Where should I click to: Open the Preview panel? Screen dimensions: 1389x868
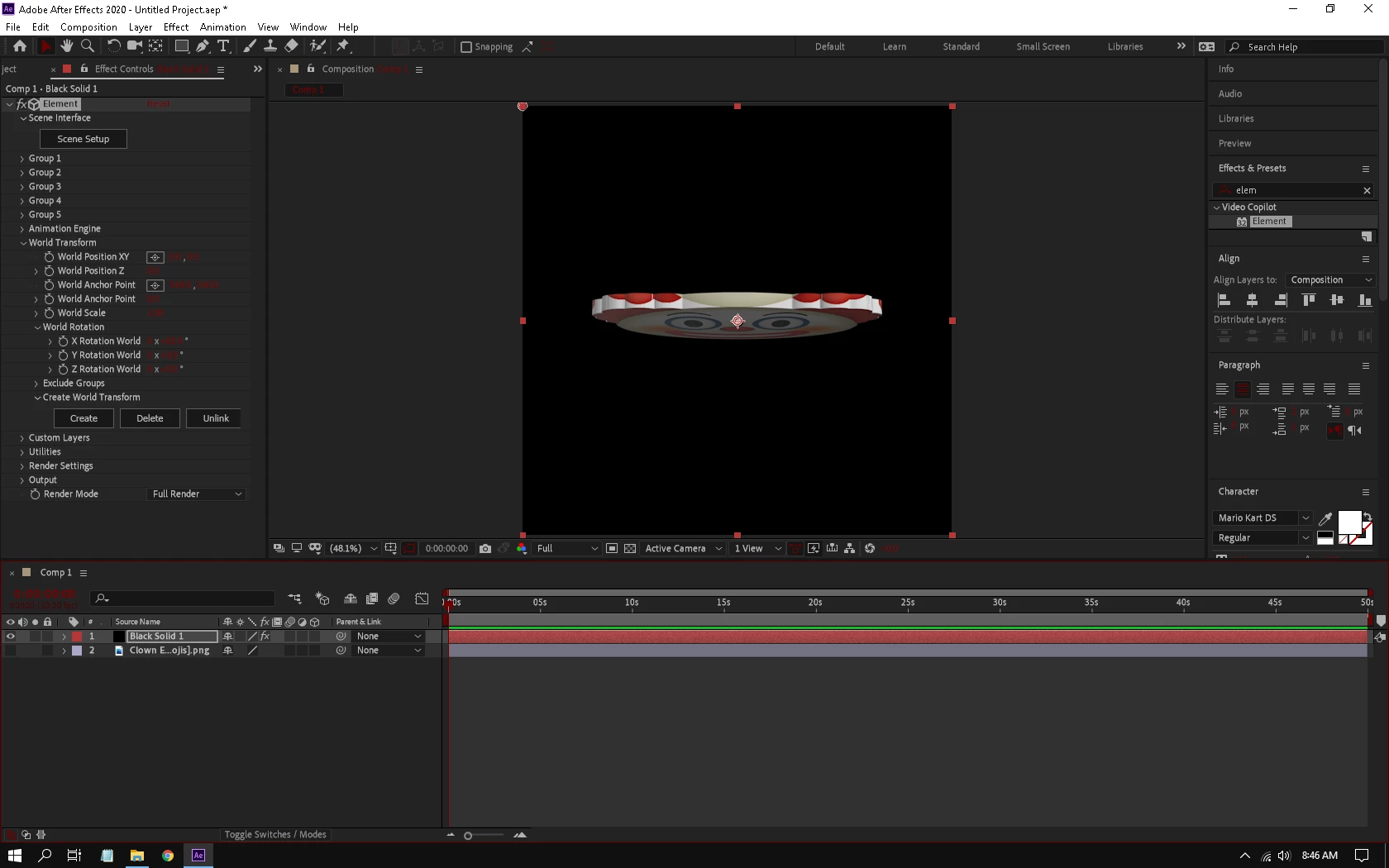click(1234, 144)
